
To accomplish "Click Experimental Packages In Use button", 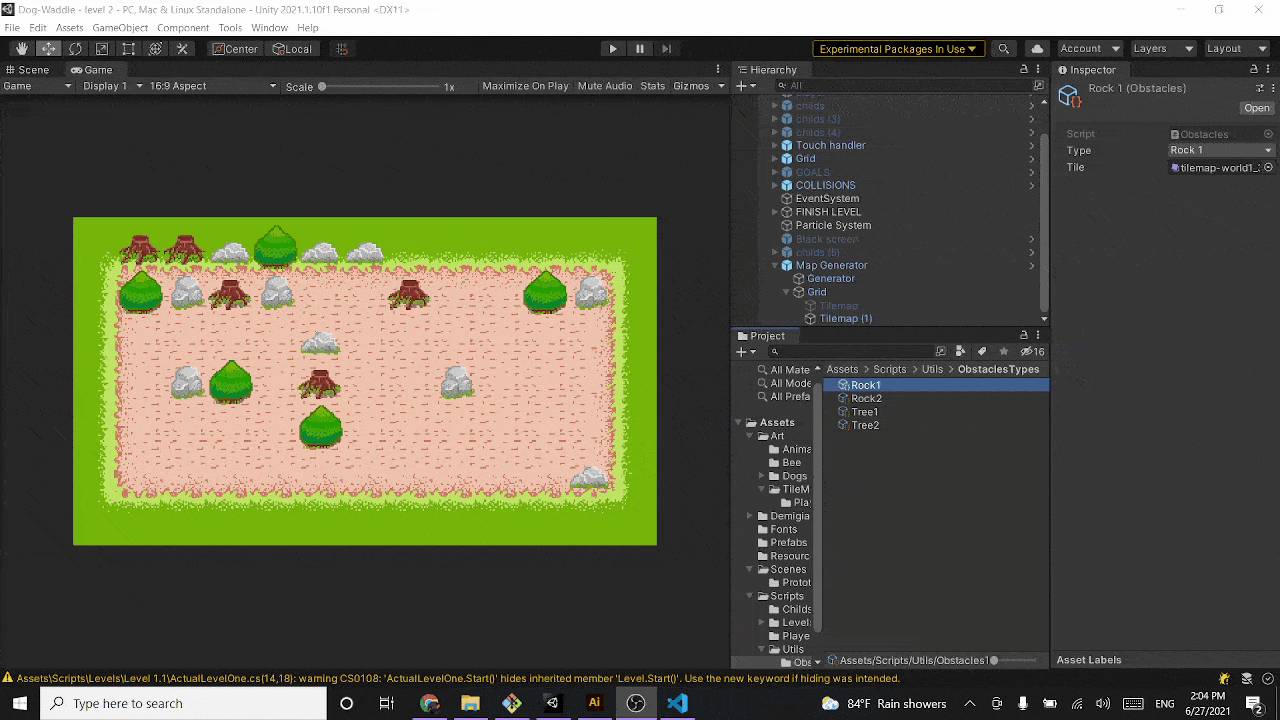I will coord(898,49).
